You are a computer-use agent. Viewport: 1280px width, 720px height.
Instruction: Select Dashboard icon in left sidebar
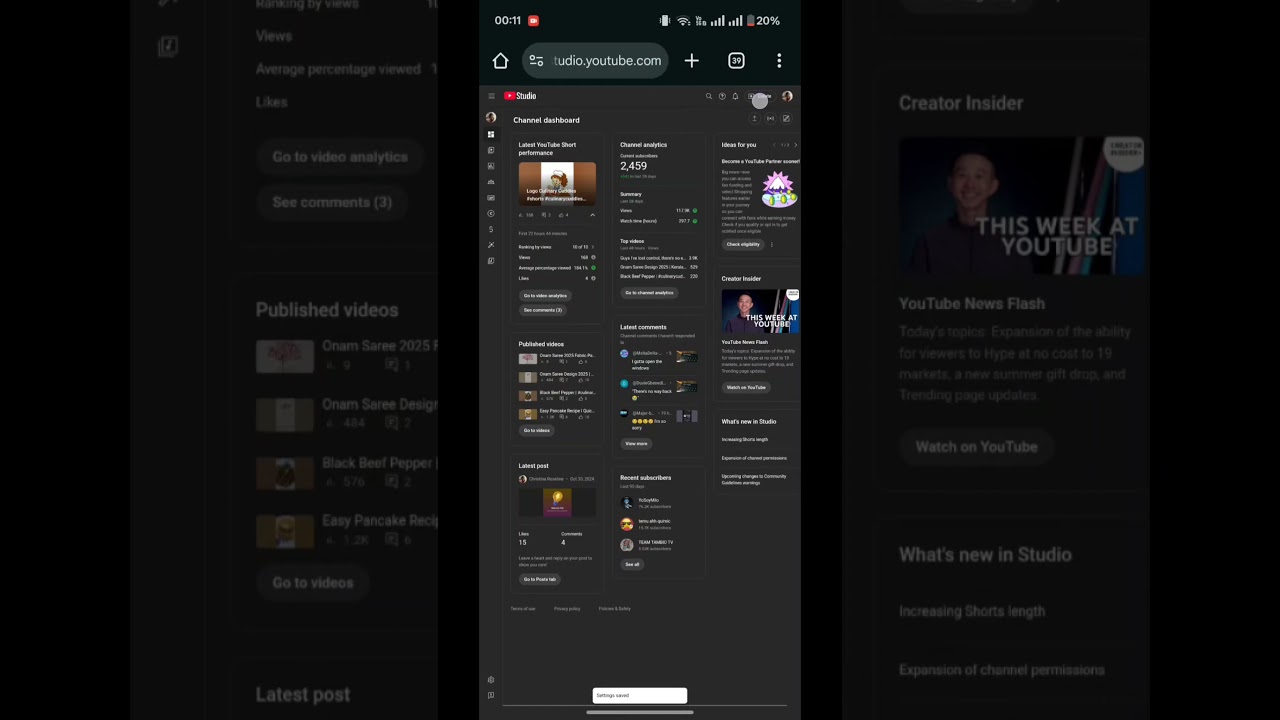491,134
